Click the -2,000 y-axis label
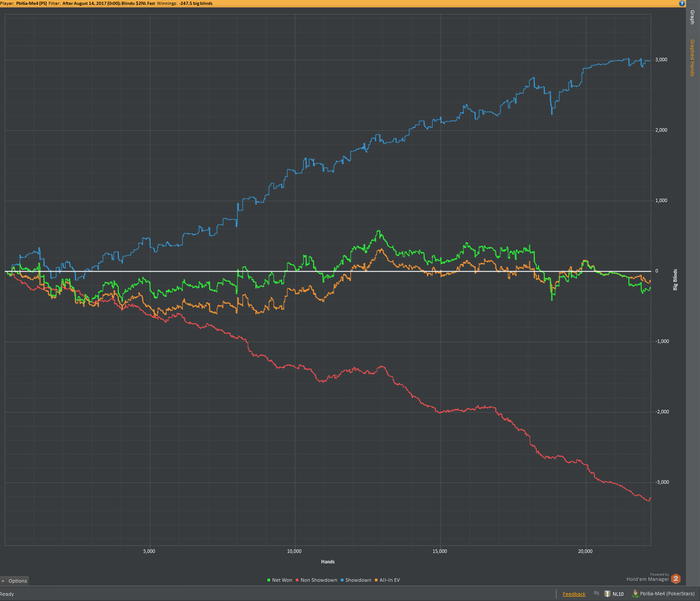 pyautogui.click(x=661, y=412)
